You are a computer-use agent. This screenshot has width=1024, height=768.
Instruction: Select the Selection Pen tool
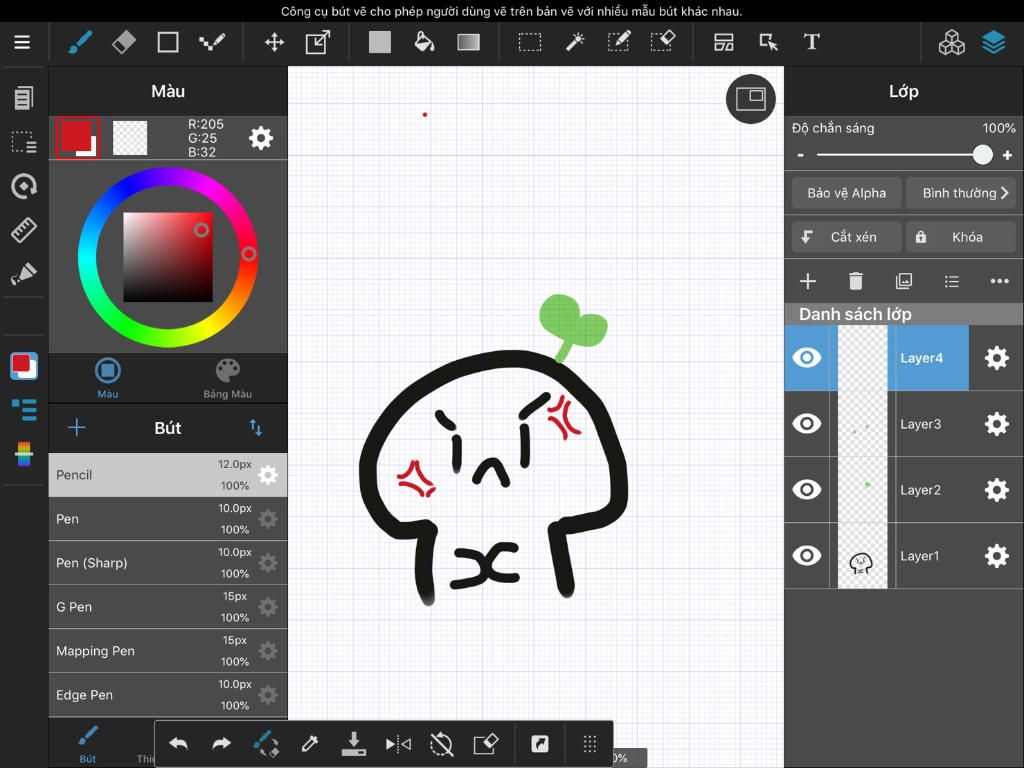[618, 42]
